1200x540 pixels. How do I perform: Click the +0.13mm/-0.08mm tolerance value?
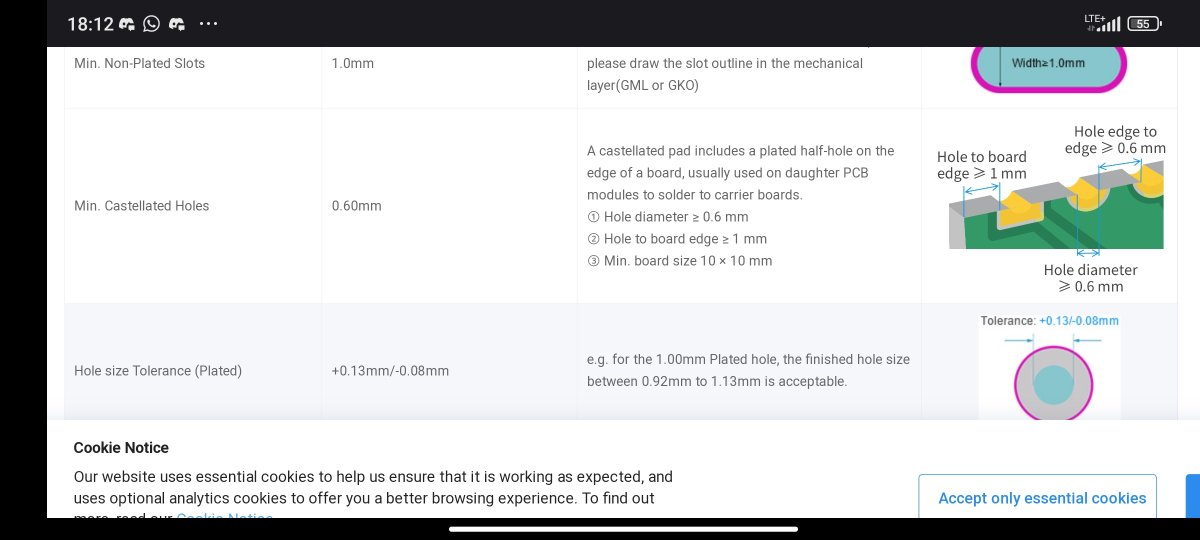[390, 370]
